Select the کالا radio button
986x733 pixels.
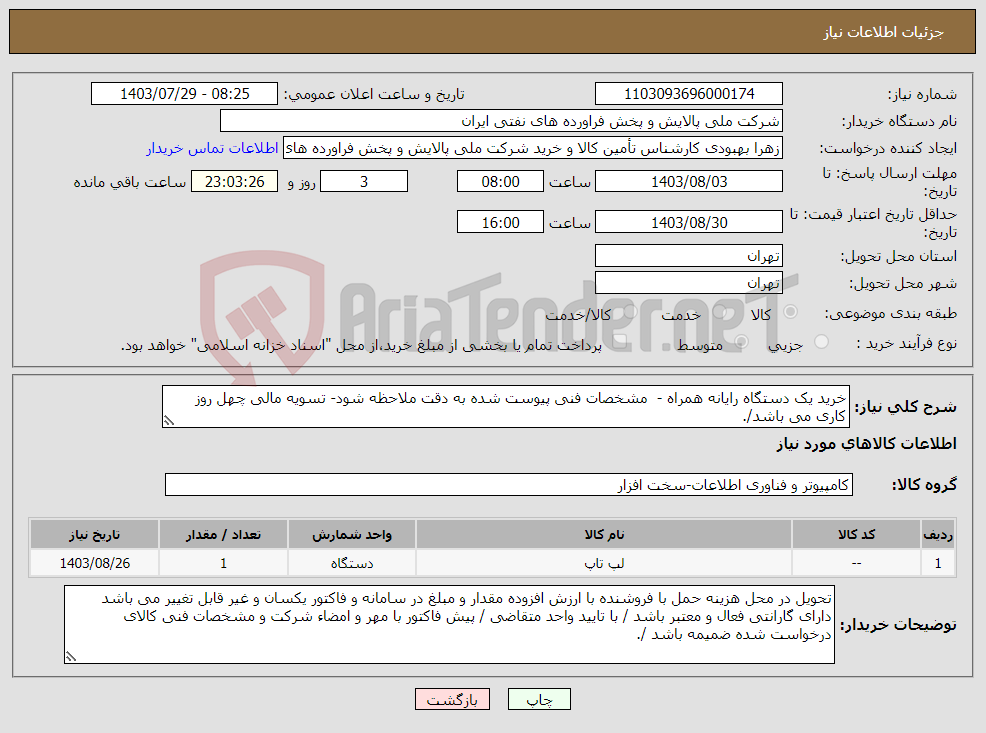(x=790, y=312)
